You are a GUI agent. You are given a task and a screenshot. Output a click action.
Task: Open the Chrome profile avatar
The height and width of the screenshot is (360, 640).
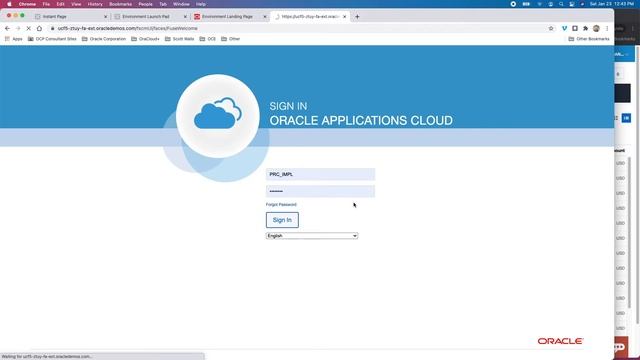(596, 28)
